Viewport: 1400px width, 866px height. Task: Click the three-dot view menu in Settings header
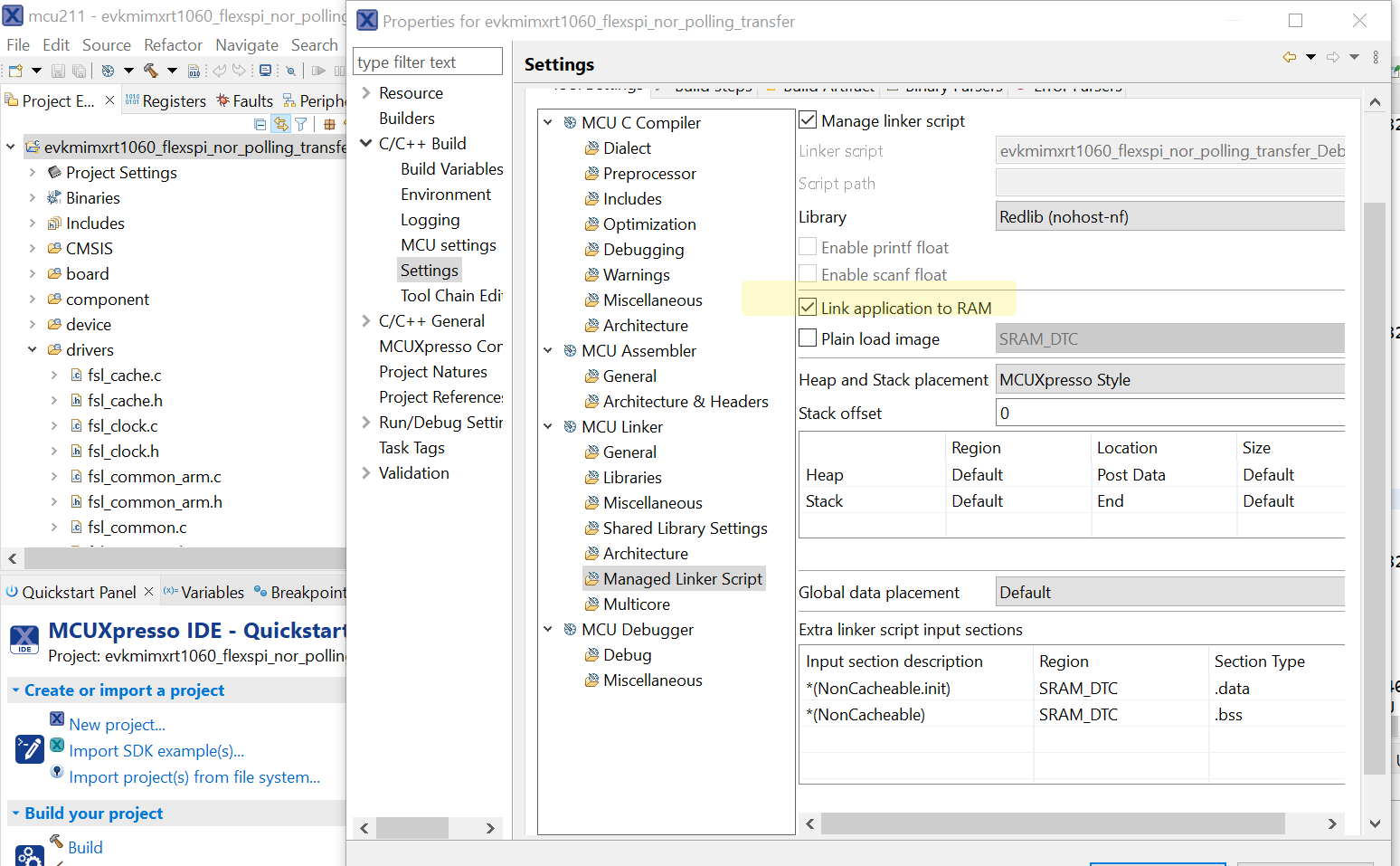[x=1376, y=57]
